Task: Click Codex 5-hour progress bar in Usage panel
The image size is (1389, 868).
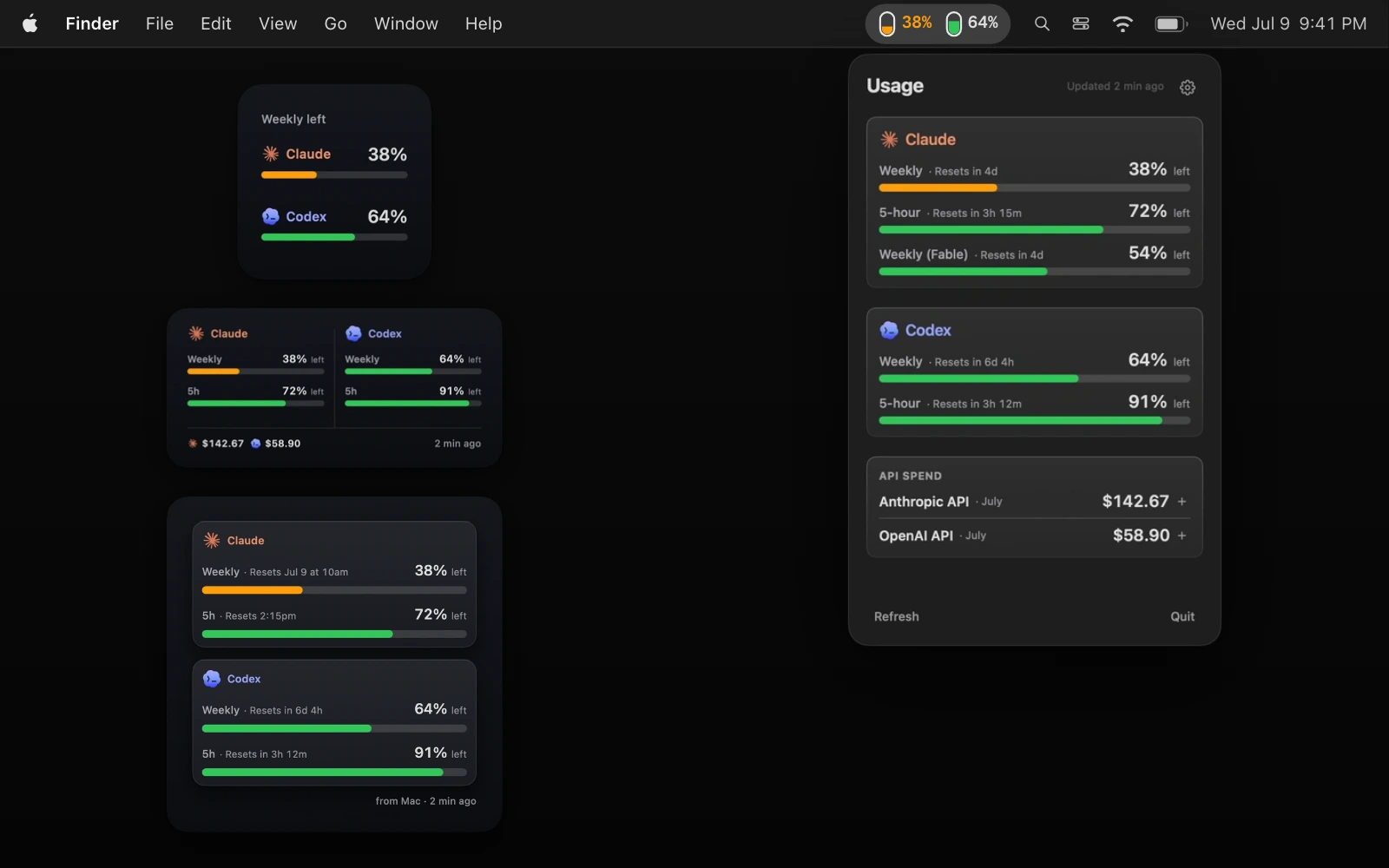Action: tap(1035, 420)
